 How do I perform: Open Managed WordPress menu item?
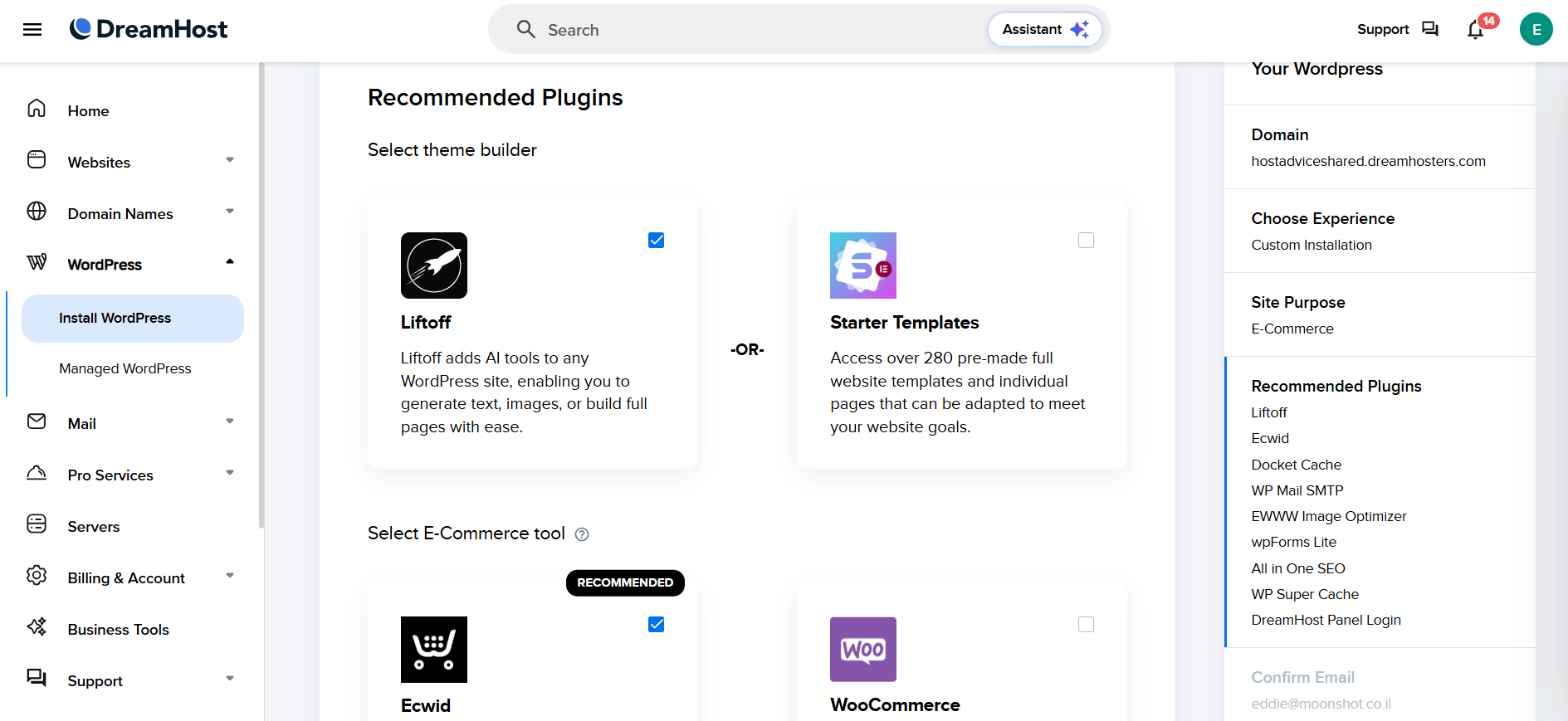[x=125, y=368]
